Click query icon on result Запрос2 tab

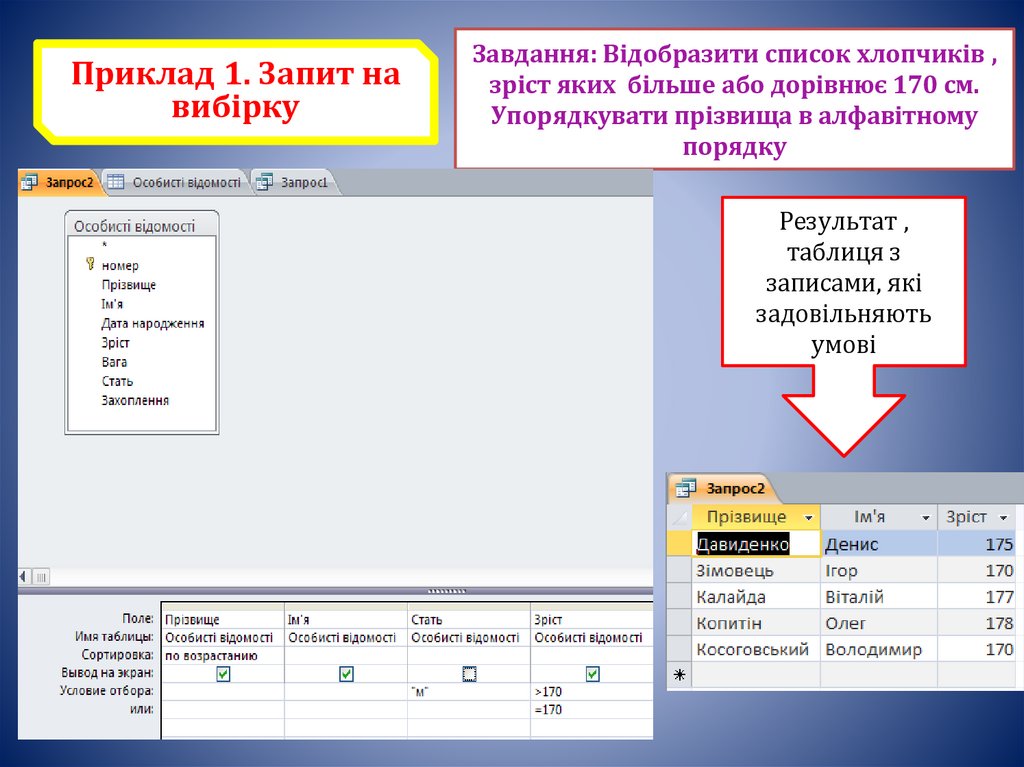click(x=686, y=488)
